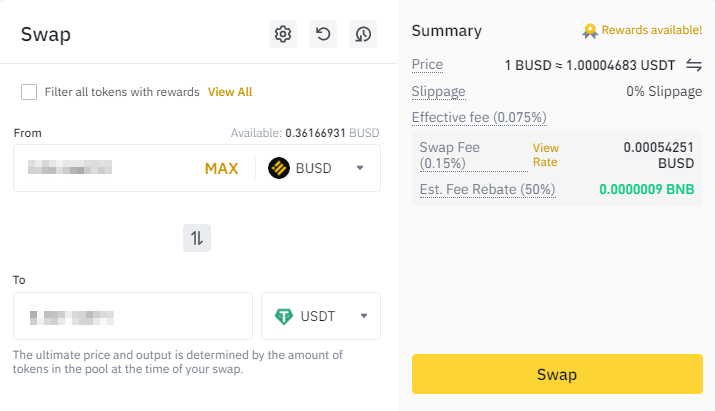Click the View Rate link
This screenshot has width=715, height=411.
545,154
